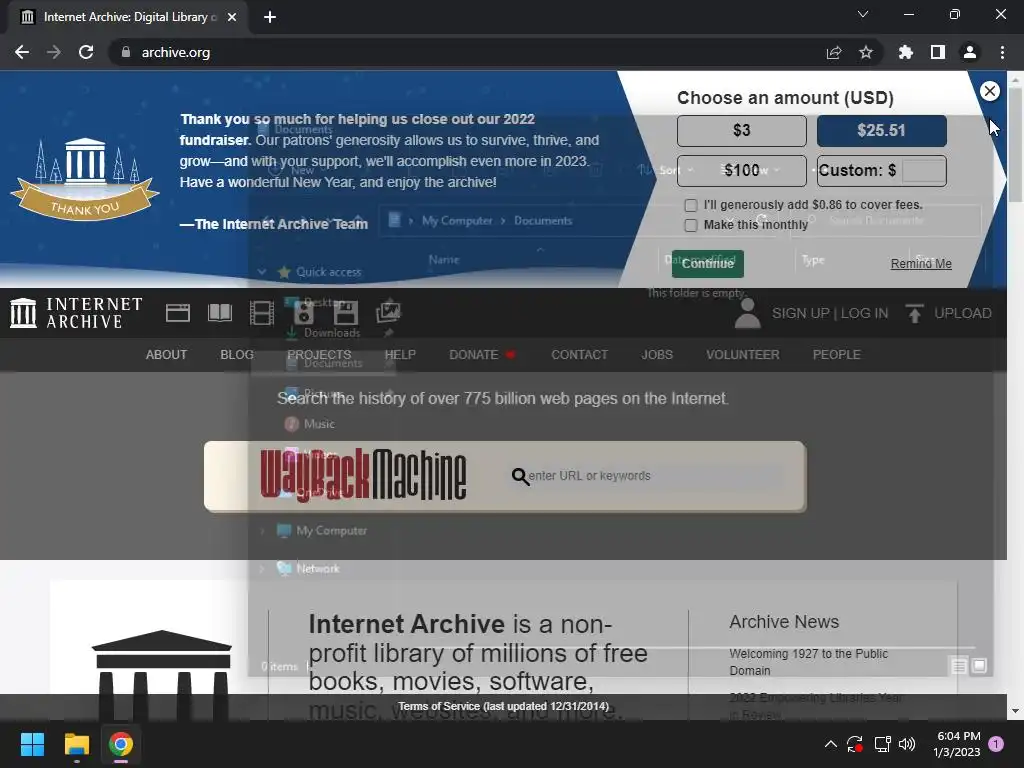Image resolution: width=1024 pixels, height=768 pixels.
Task: Open the Extensions puzzle icon
Action: (906, 52)
